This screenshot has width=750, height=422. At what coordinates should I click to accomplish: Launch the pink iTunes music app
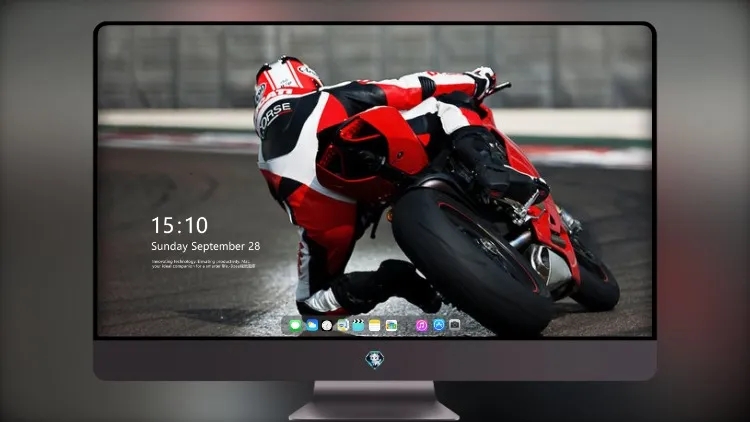[421, 326]
